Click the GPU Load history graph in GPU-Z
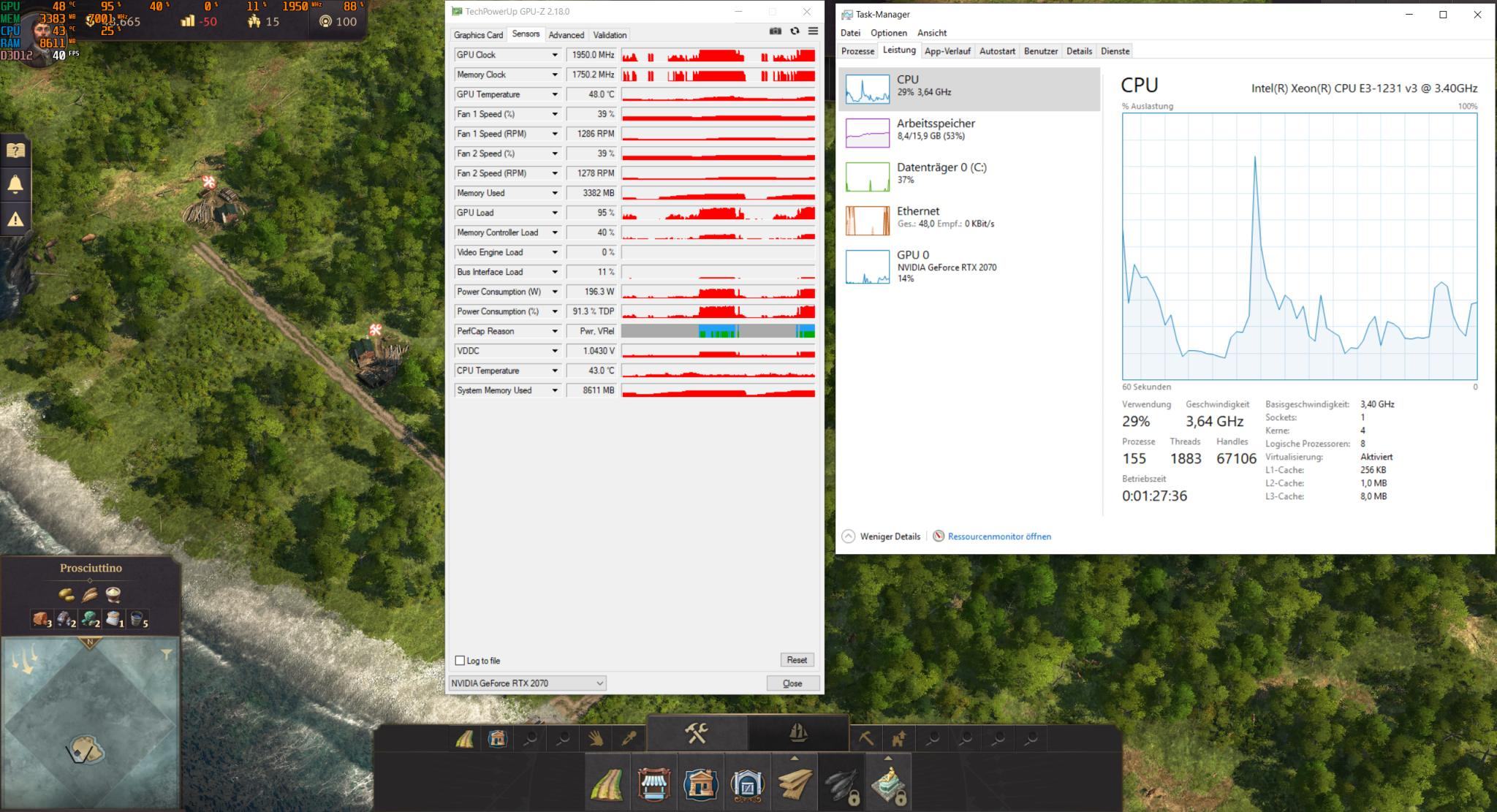Screen dimensions: 1497x812 point(718,213)
